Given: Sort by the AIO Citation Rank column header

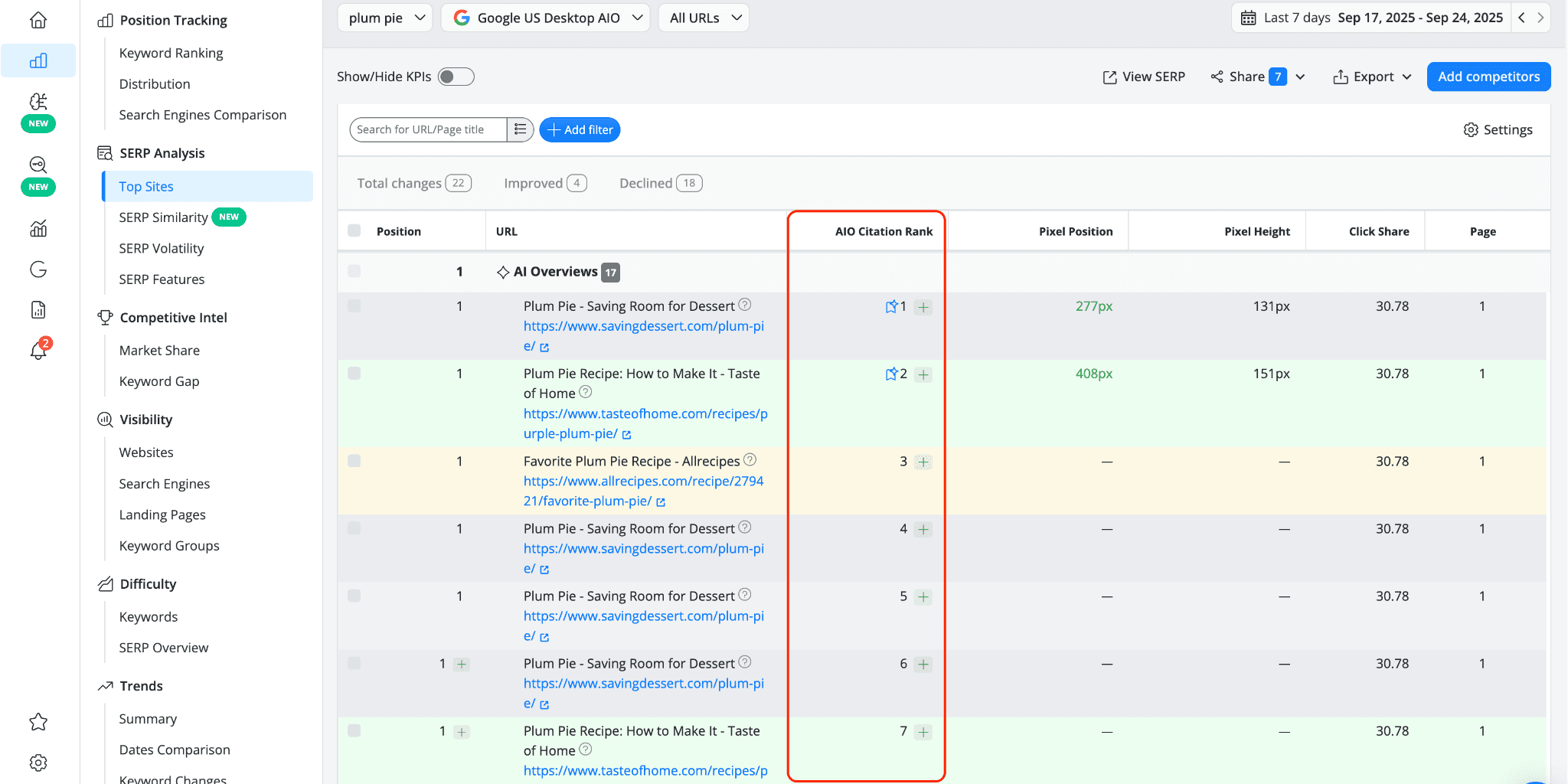Looking at the screenshot, I should tap(884, 231).
